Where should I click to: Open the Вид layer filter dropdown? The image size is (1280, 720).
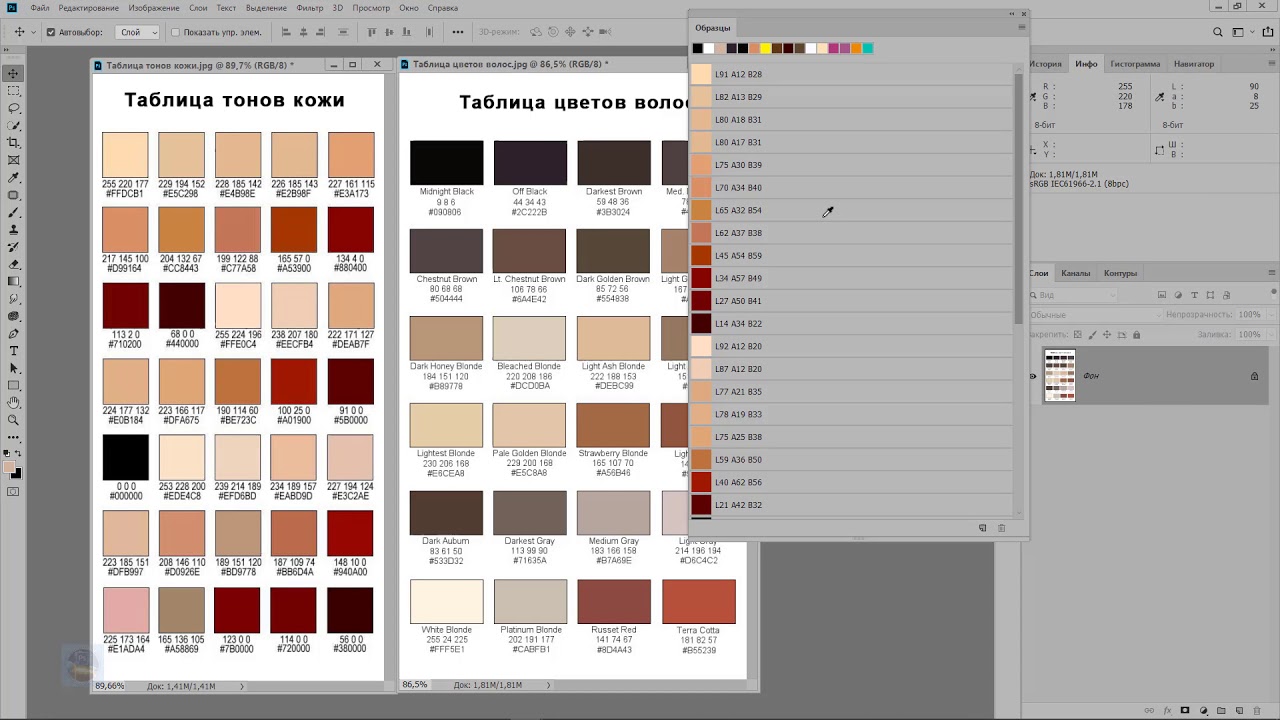tap(1073, 295)
